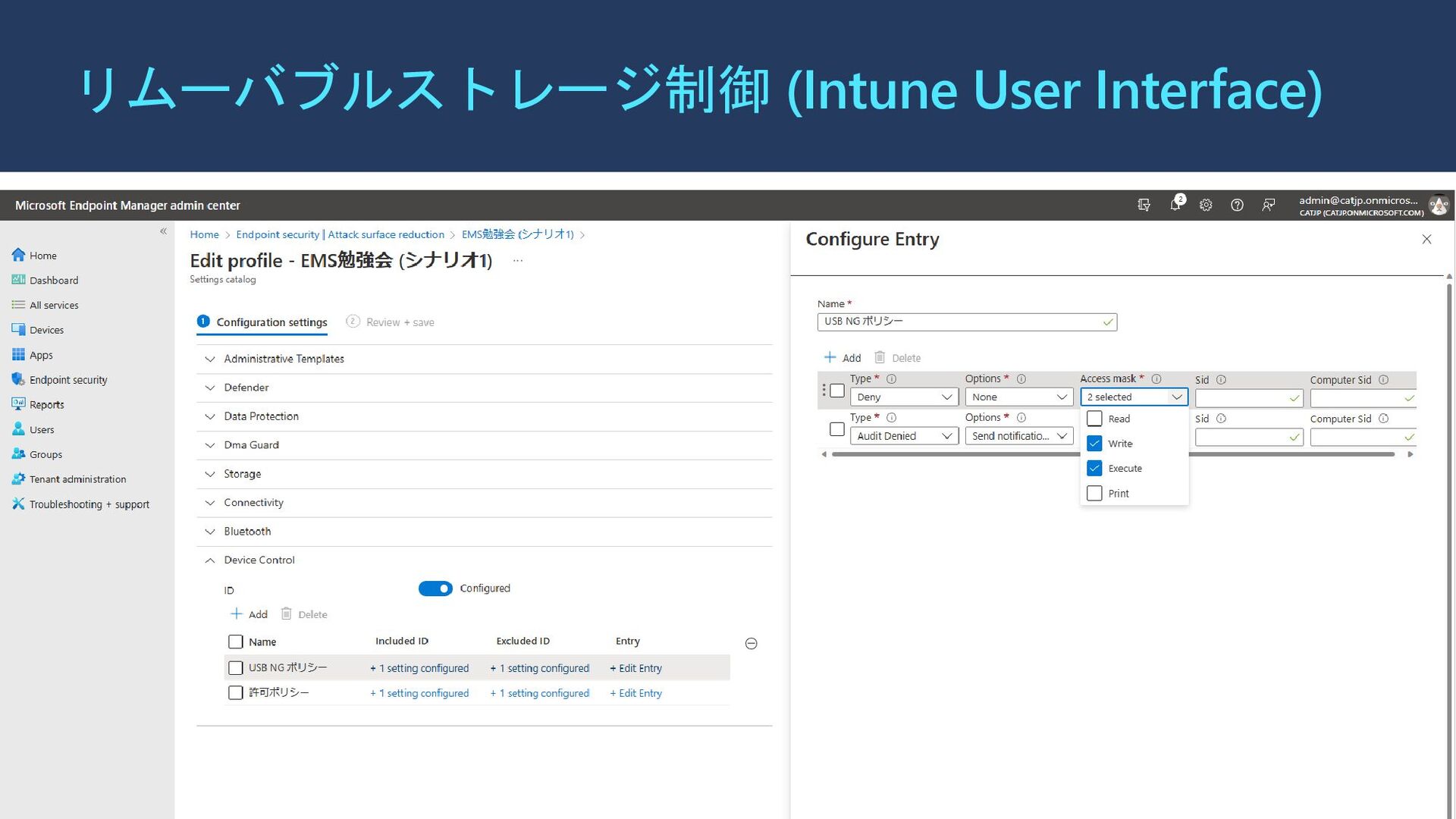1456x819 pixels.
Task: Click the info icon next to Deny row Options
Action: pyautogui.click(x=1021, y=378)
